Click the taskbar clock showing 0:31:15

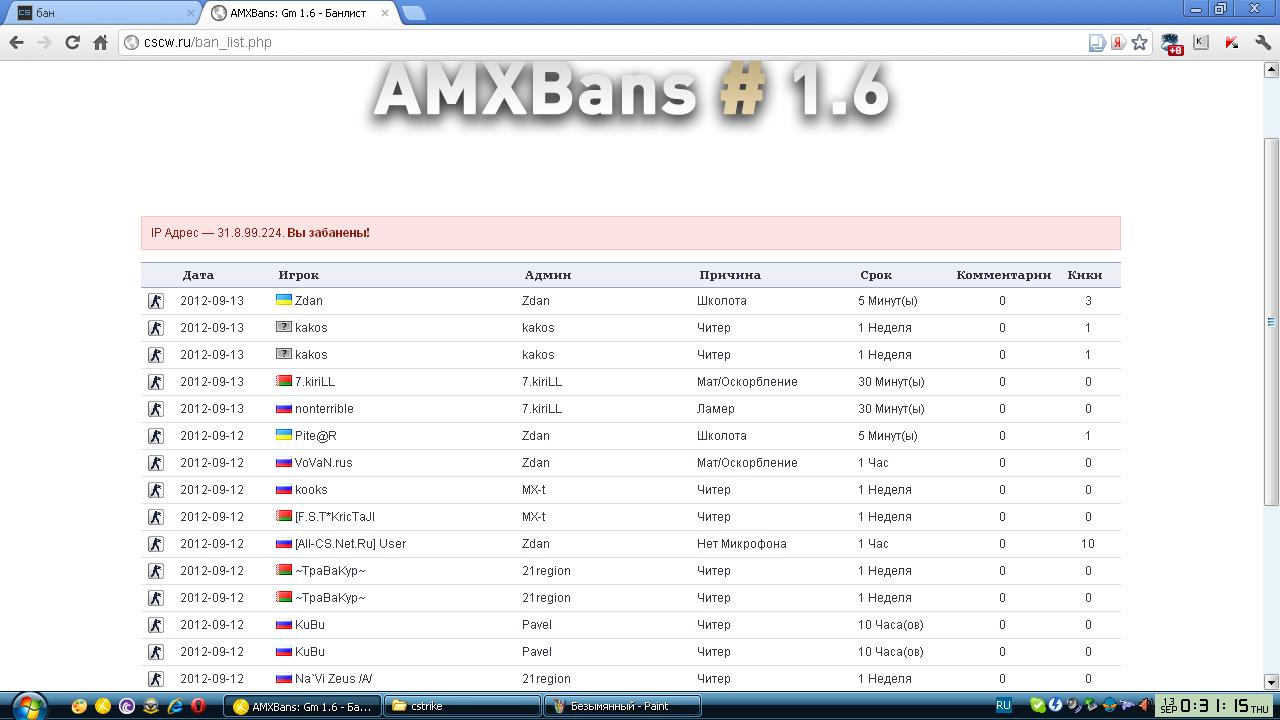(1214, 706)
